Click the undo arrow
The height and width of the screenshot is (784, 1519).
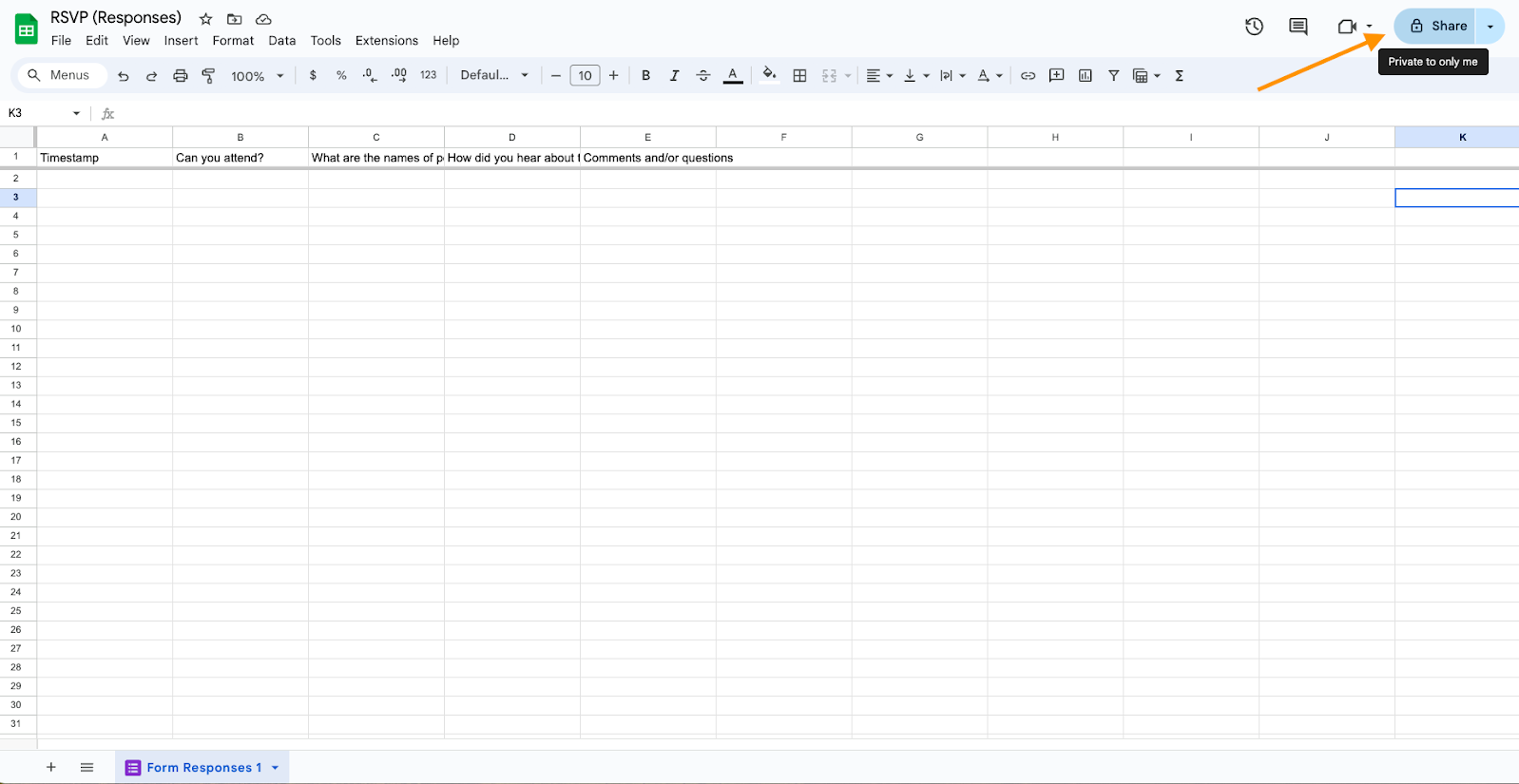(x=124, y=76)
